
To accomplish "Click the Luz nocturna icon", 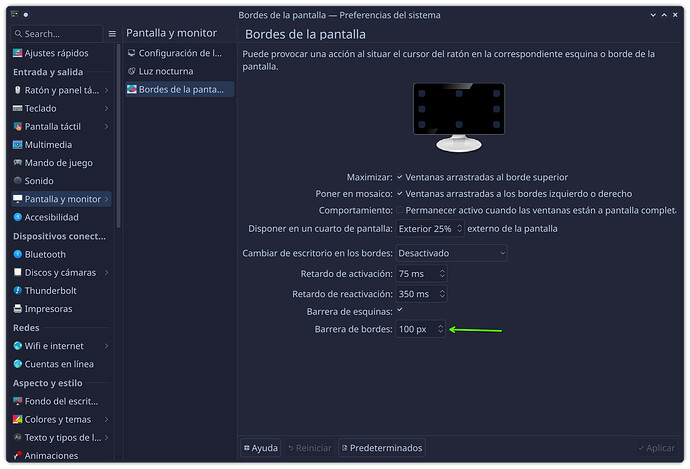I will tap(131, 71).
